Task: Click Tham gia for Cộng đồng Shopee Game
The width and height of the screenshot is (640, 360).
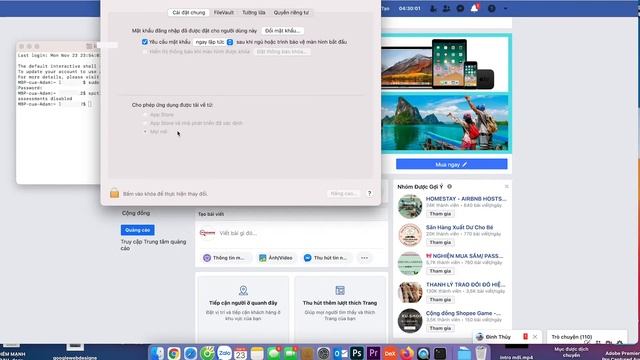Action: coord(440,328)
